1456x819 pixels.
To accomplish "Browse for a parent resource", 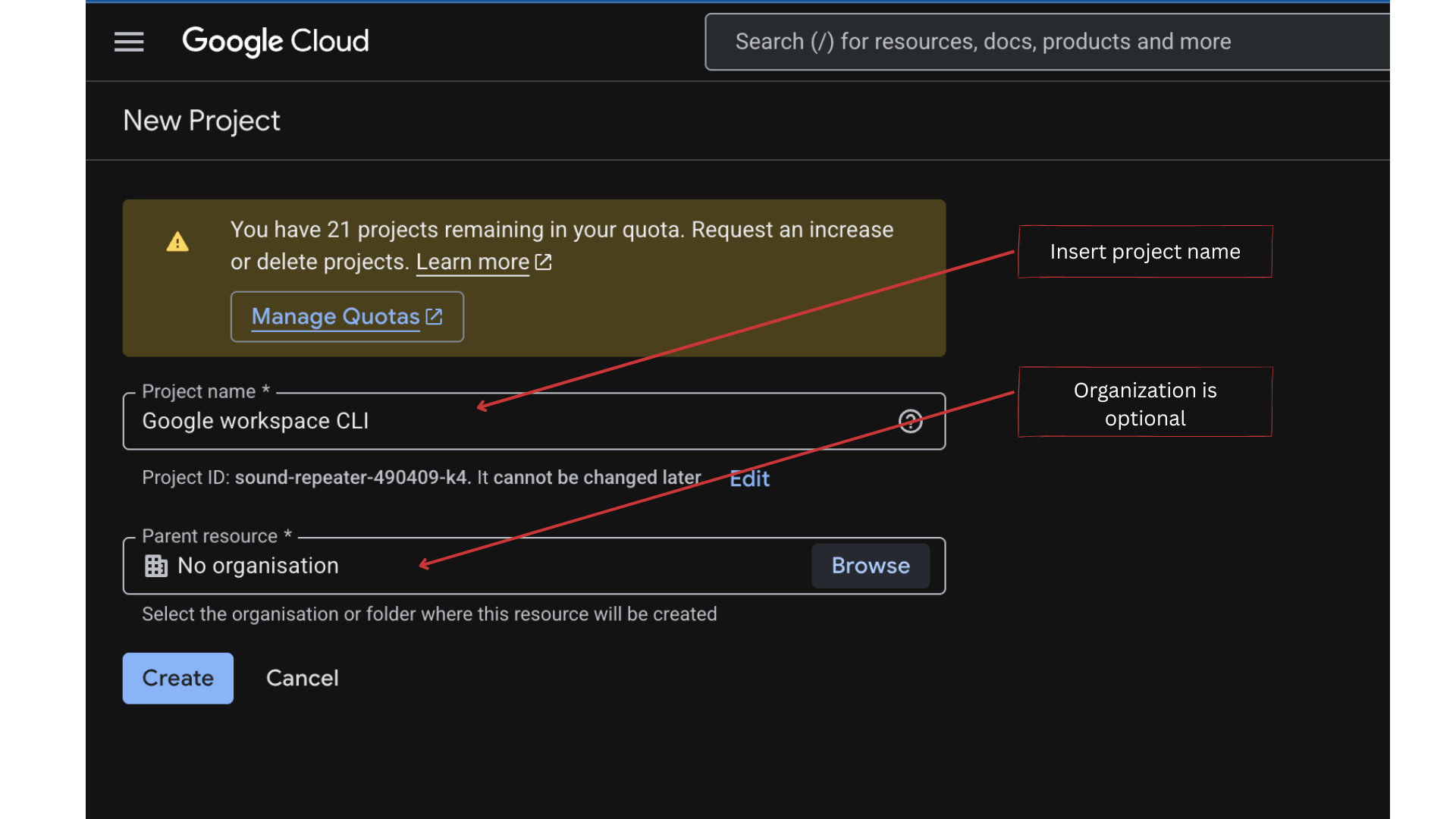I will click(x=870, y=565).
